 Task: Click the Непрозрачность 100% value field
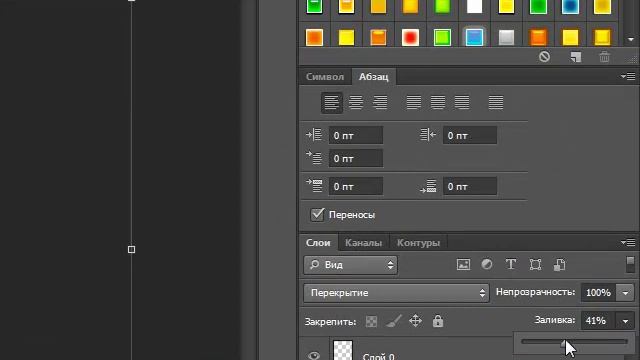point(599,293)
